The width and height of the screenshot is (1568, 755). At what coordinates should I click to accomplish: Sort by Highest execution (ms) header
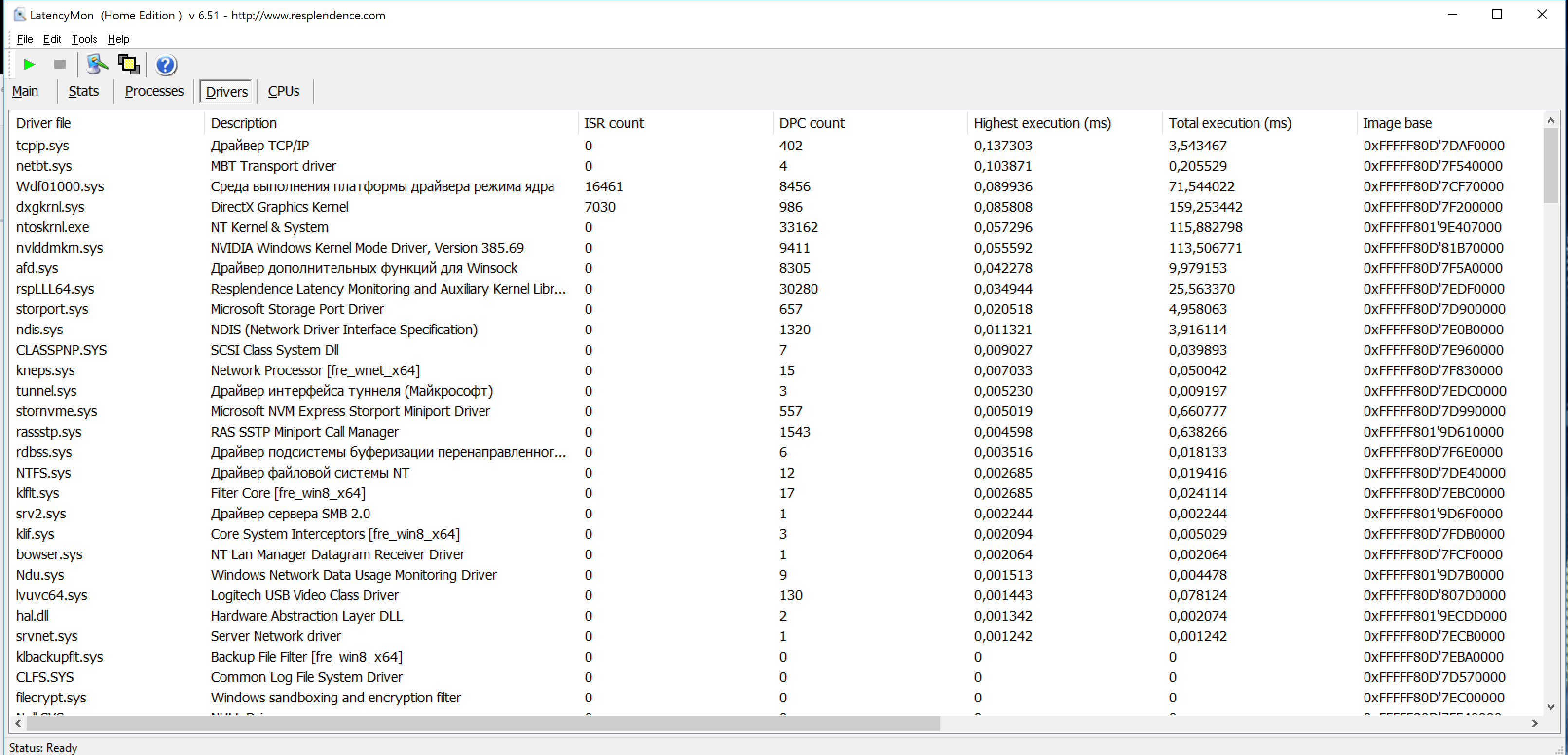pos(1042,123)
